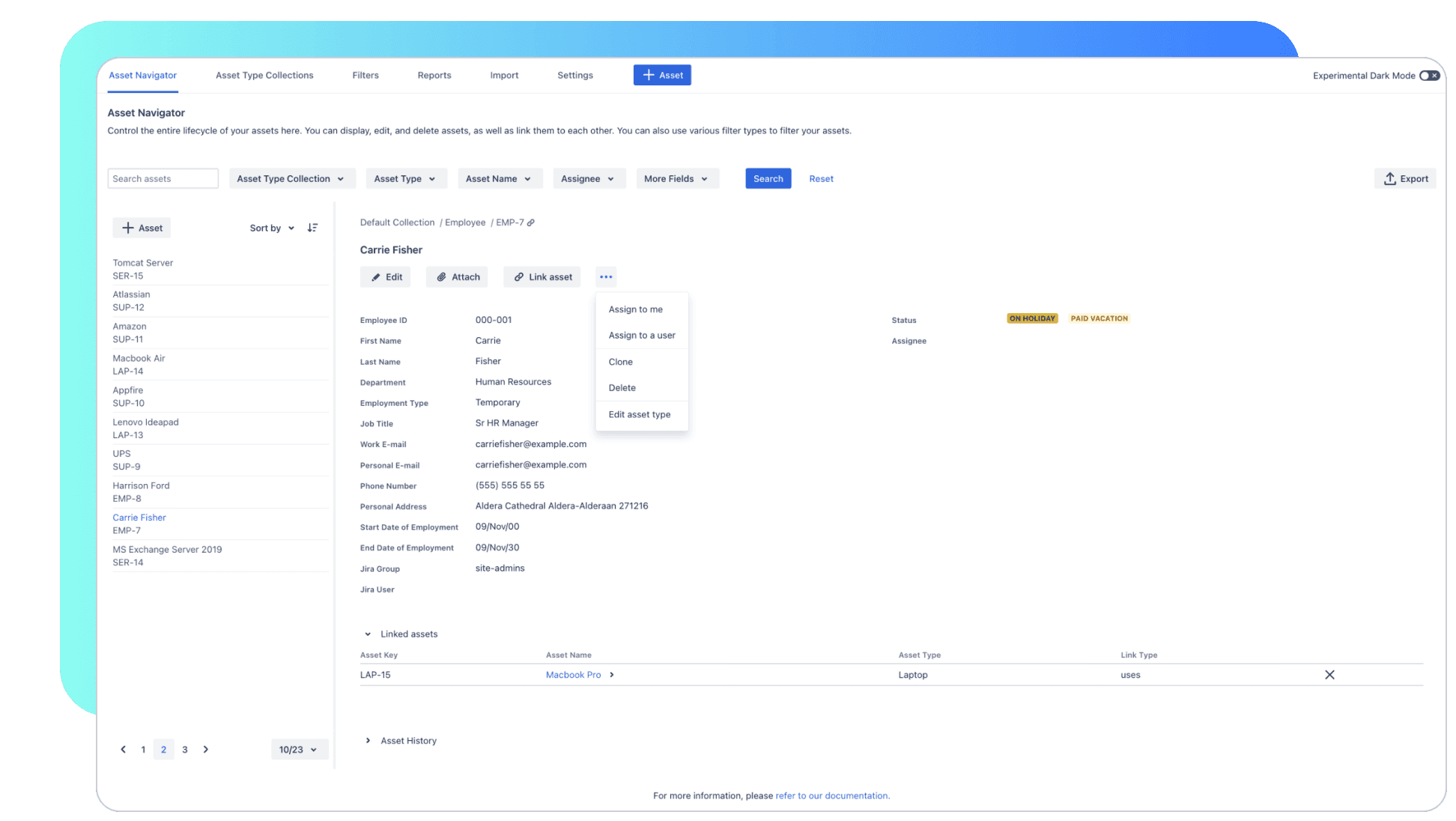Click the Link asset chain icon
Viewport: 1456px width, 821px height.
tap(518, 276)
